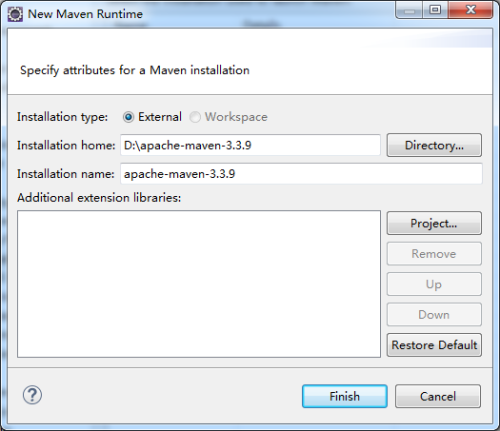Click the Down button
Screen dimensions: 500x431
pos(434,314)
